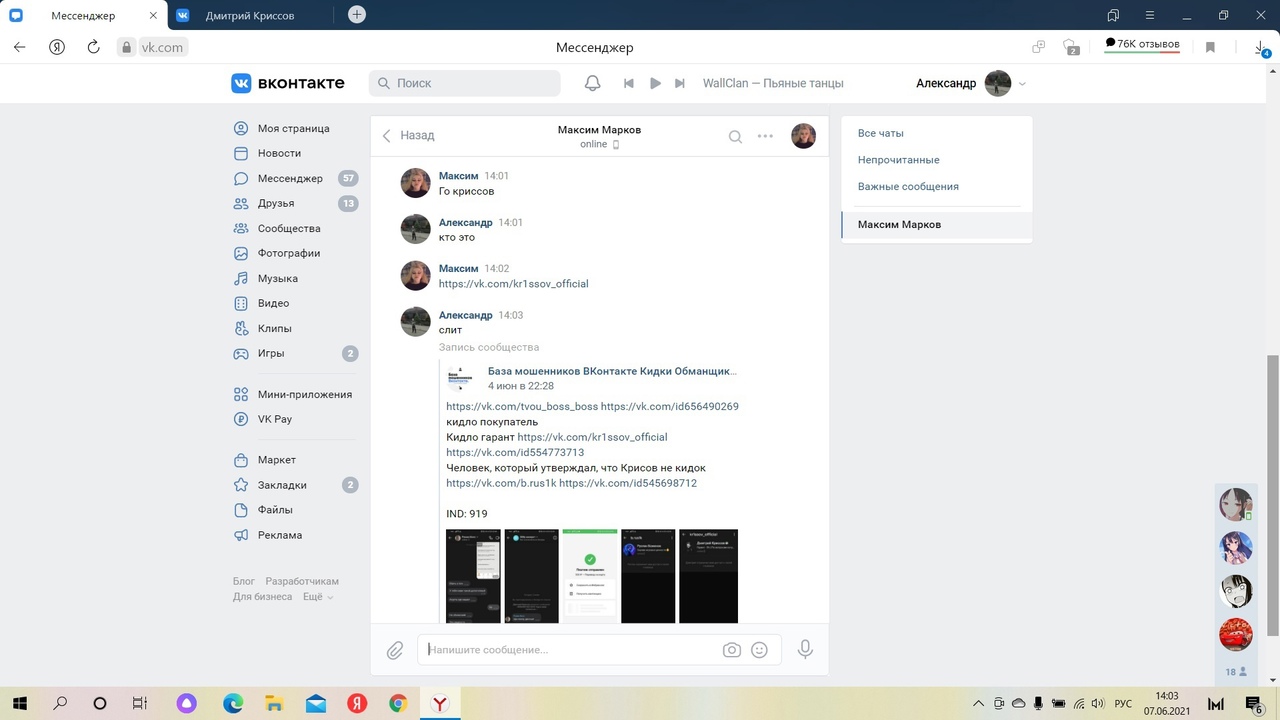
Task: Open the first screenshot thumbnail in the post
Action: pyautogui.click(x=473, y=575)
